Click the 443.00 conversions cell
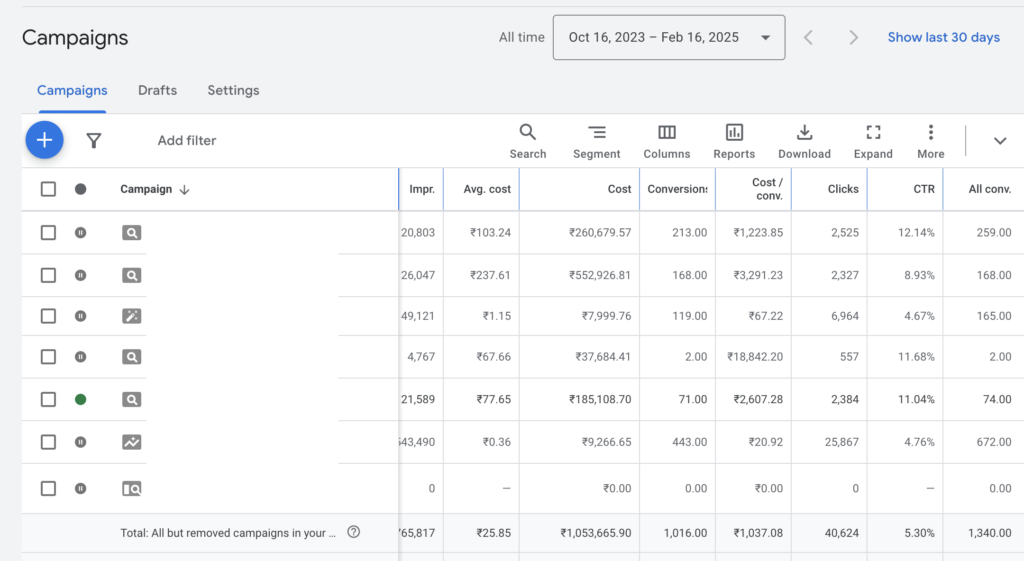This screenshot has width=1024, height=561. [689, 441]
